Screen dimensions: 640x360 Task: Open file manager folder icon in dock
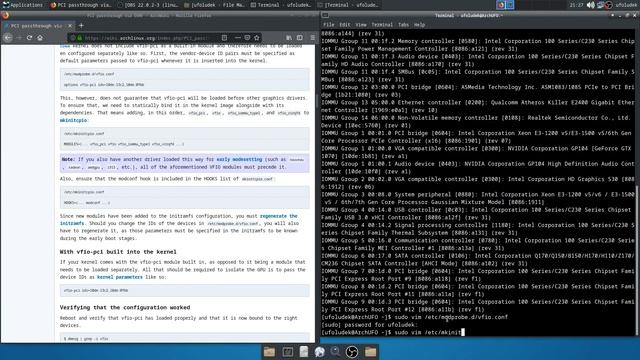click(x=269, y=351)
